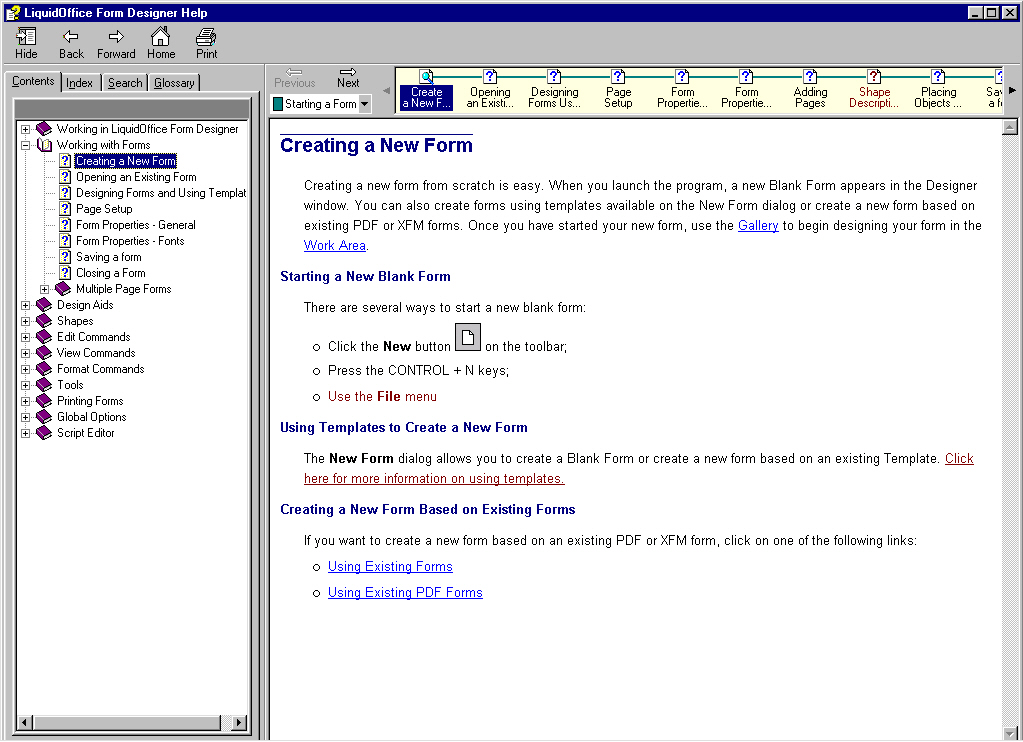This screenshot has height=742, width=1023.
Task: Switch to the Glossary tab
Action: (x=174, y=83)
